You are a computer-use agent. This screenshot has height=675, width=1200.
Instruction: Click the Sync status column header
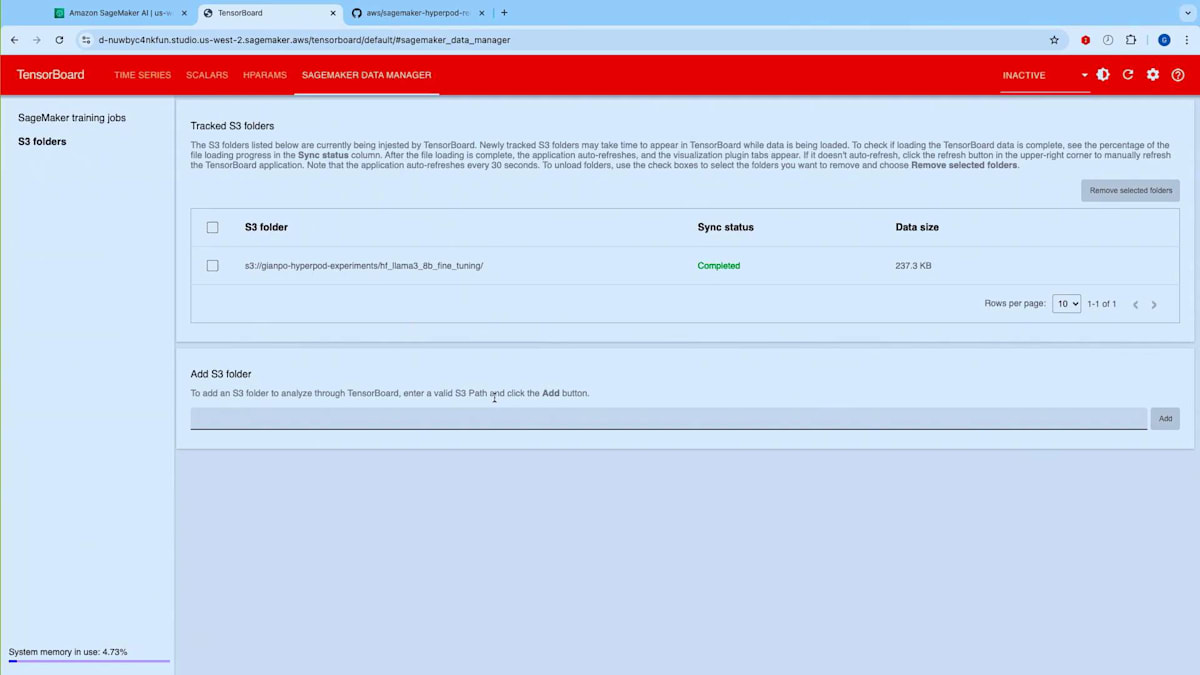pos(726,227)
